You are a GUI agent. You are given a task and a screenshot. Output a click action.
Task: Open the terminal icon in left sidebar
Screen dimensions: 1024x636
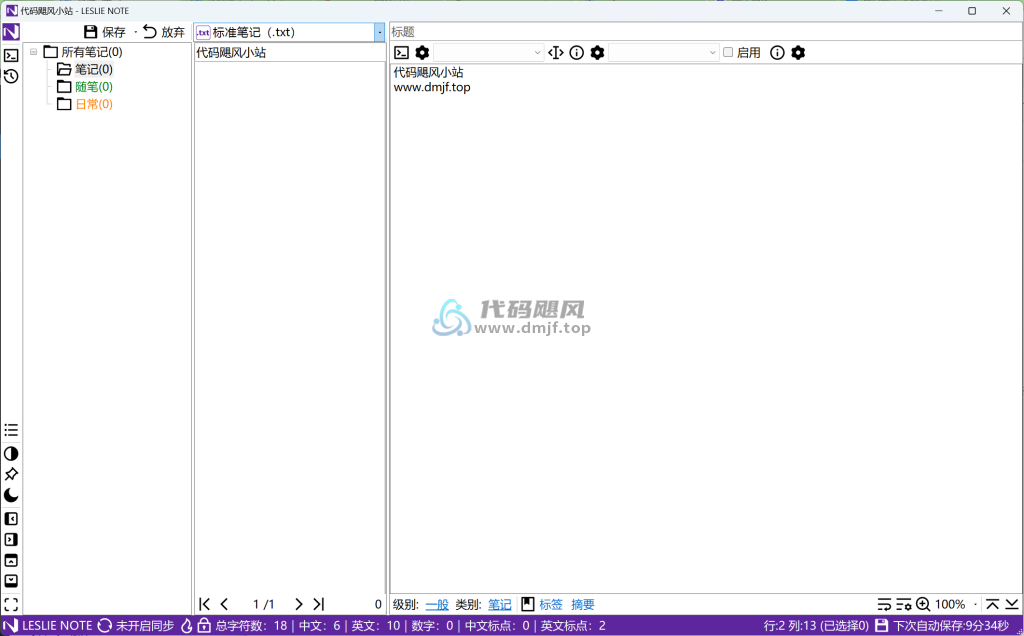pos(11,56)
